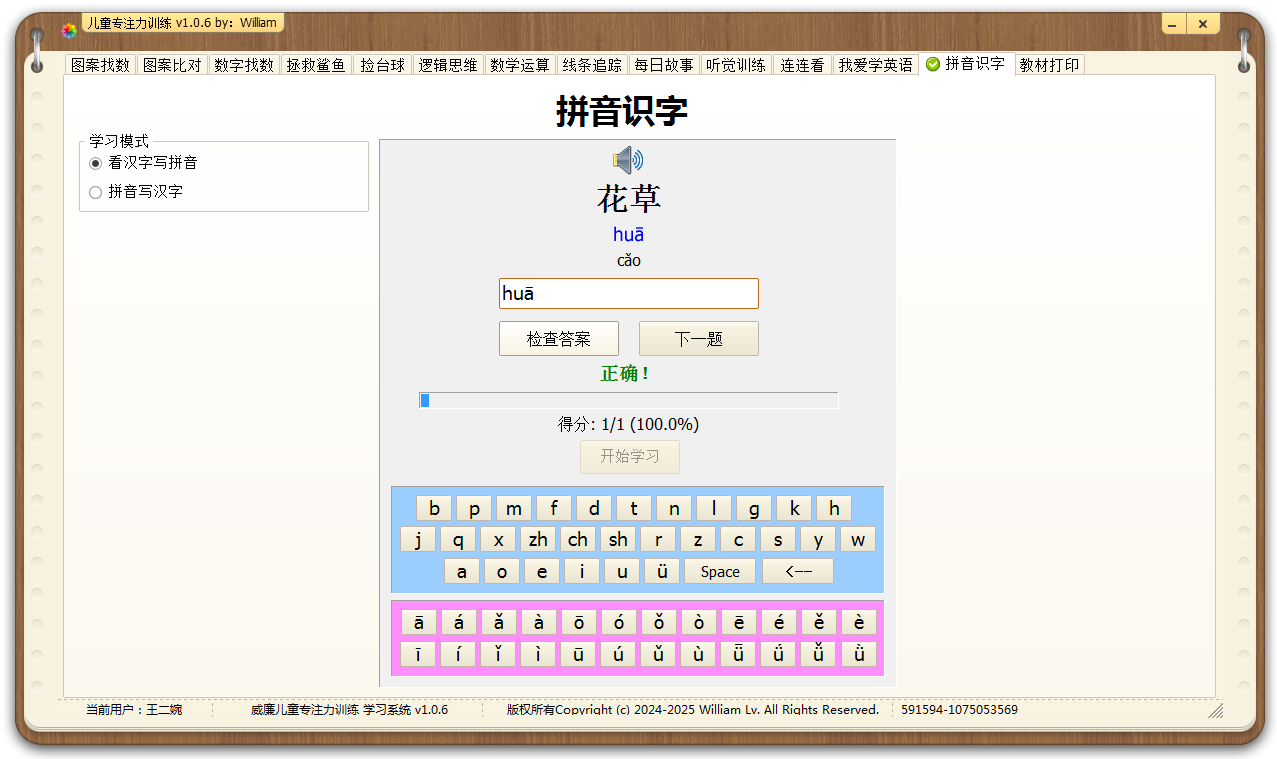Click the copyright notice in status bar

tap(692, 710)
